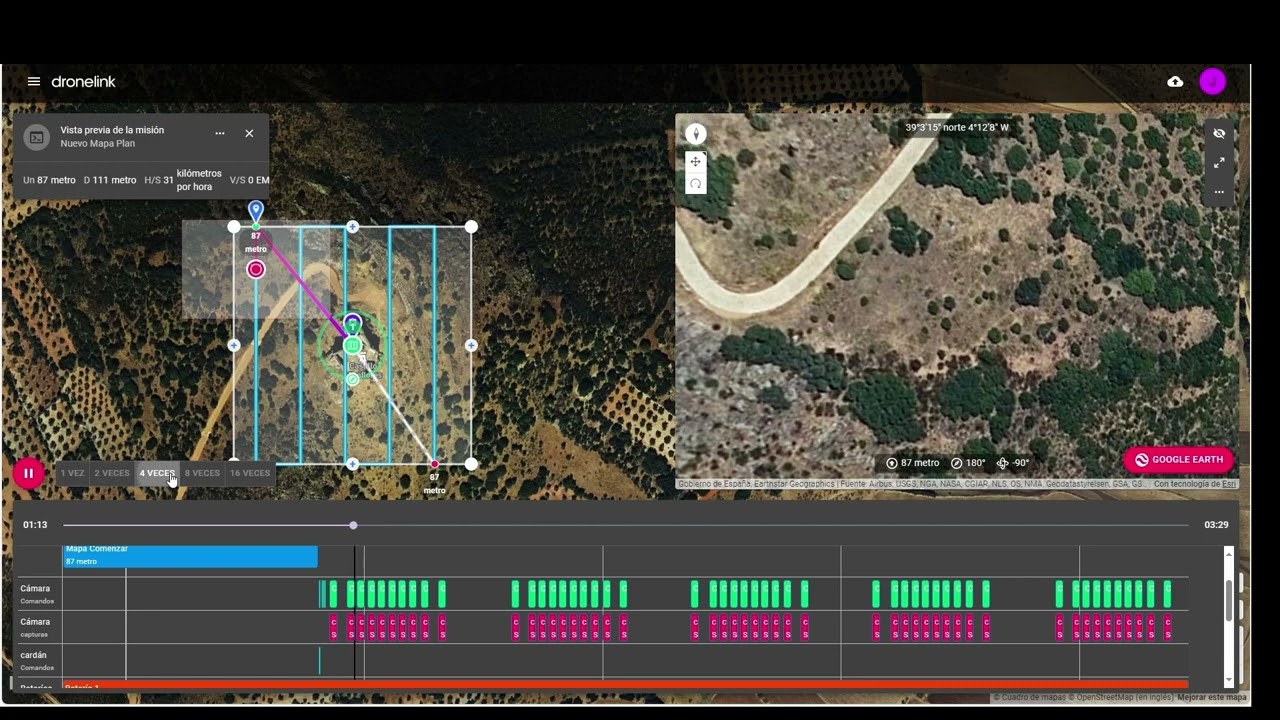The image size is (1280, 720).
Task: Click the timeline scroll-up arrow
Action: coord(1229,554)
